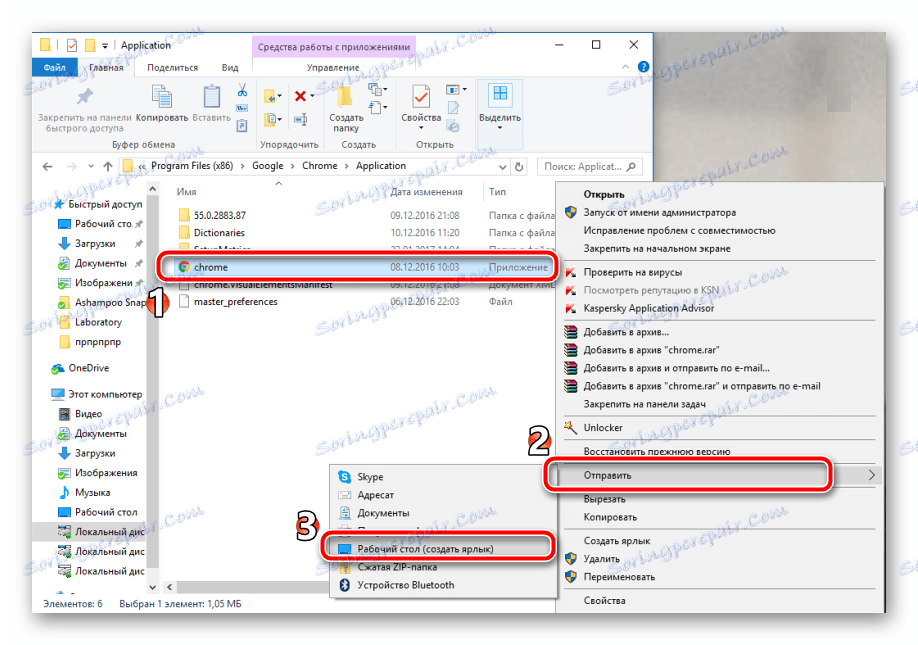Viewport: 918px width, 645px height.
Task: Open Properties checkmark icon
Action: click(421, 97)
